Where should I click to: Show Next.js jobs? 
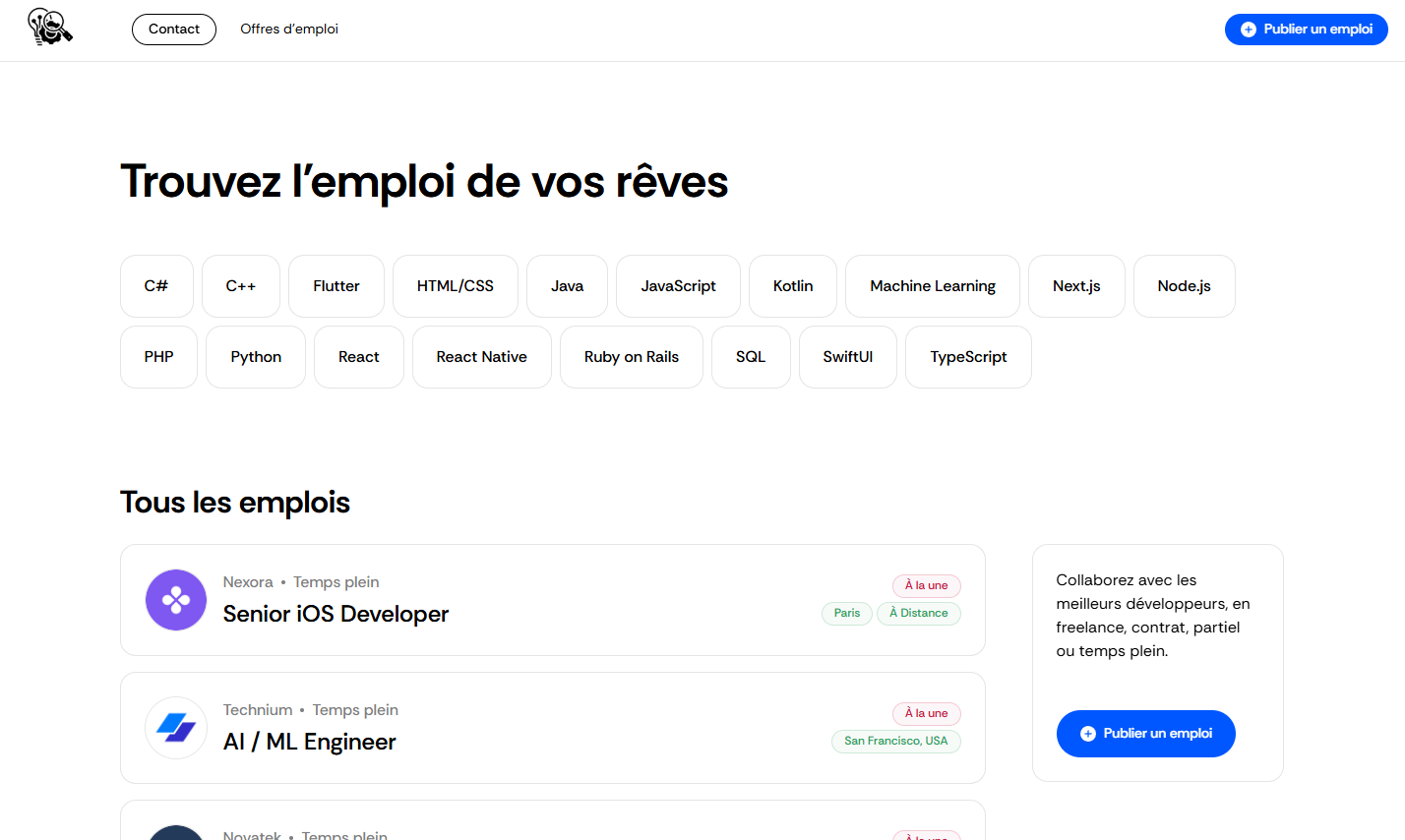(x=1076, y=286)
